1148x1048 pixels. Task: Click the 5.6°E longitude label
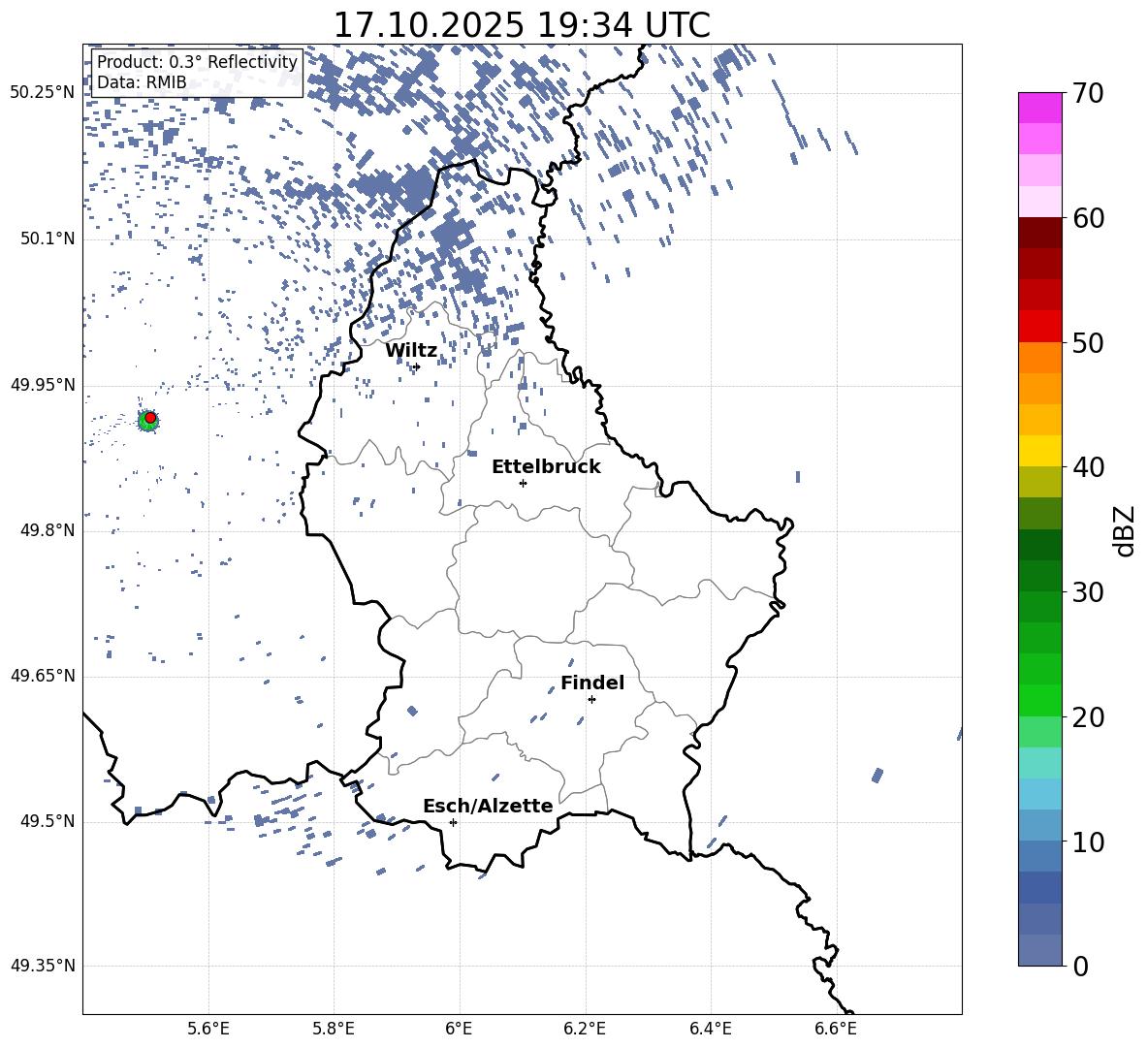[208, 1029]
